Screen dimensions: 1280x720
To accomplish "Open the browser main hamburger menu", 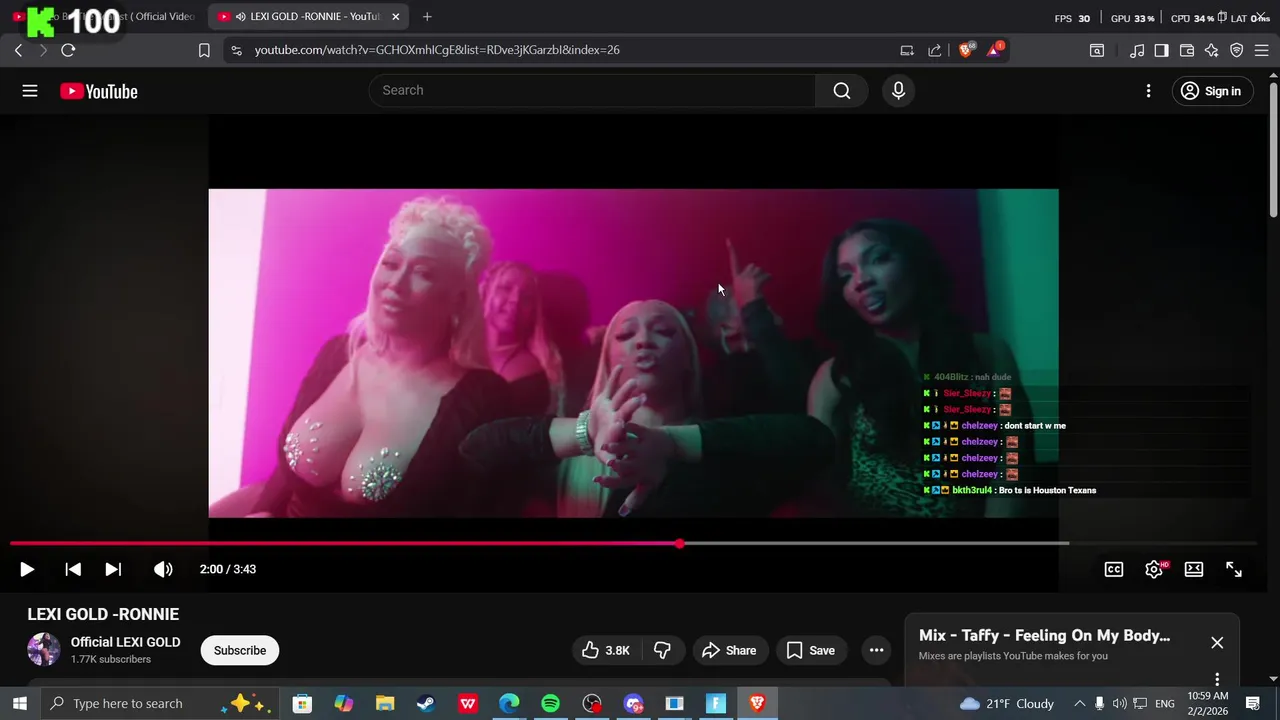I will pos(1262,50).
